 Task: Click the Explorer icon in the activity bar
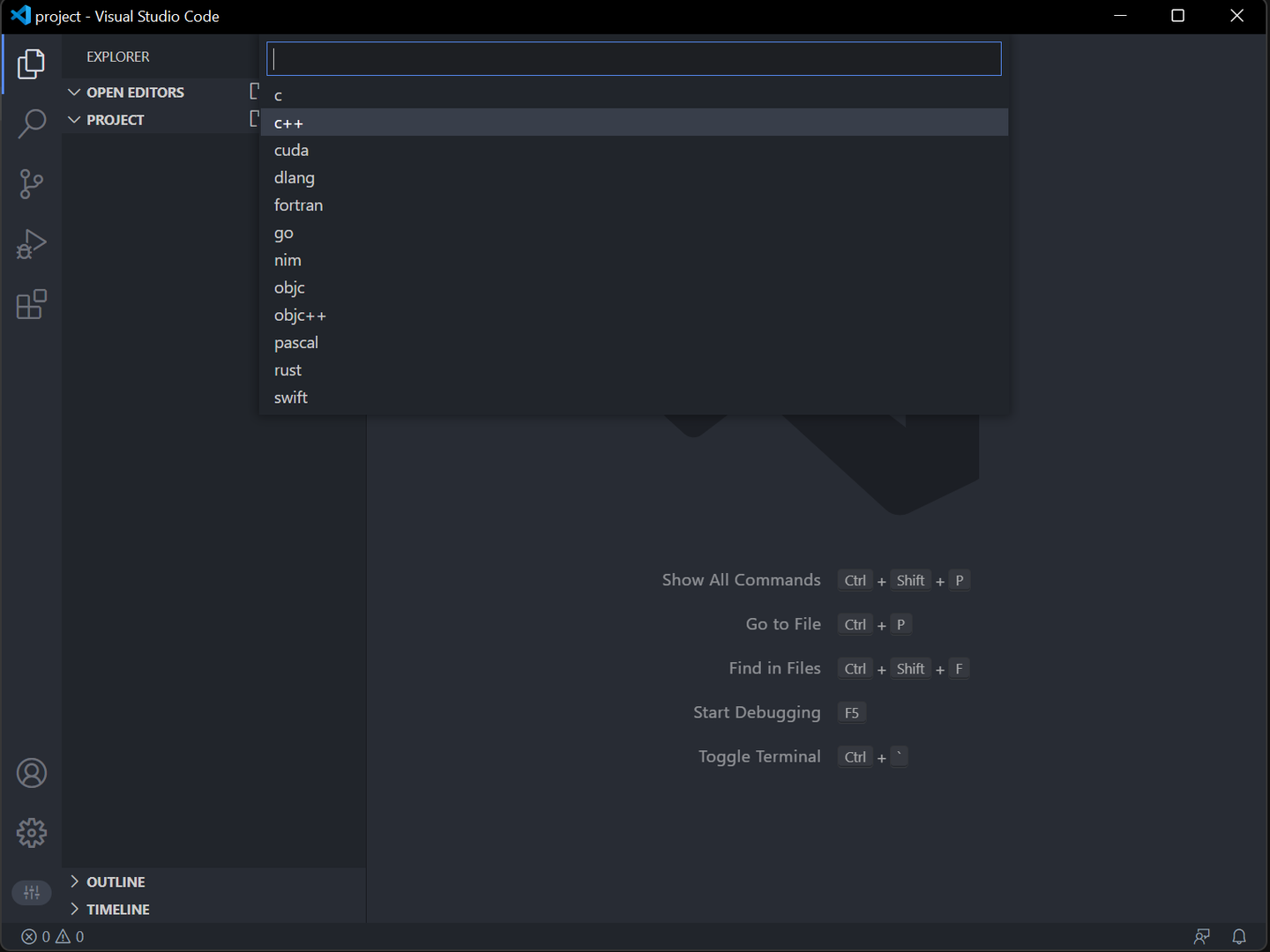coord(32,63)
